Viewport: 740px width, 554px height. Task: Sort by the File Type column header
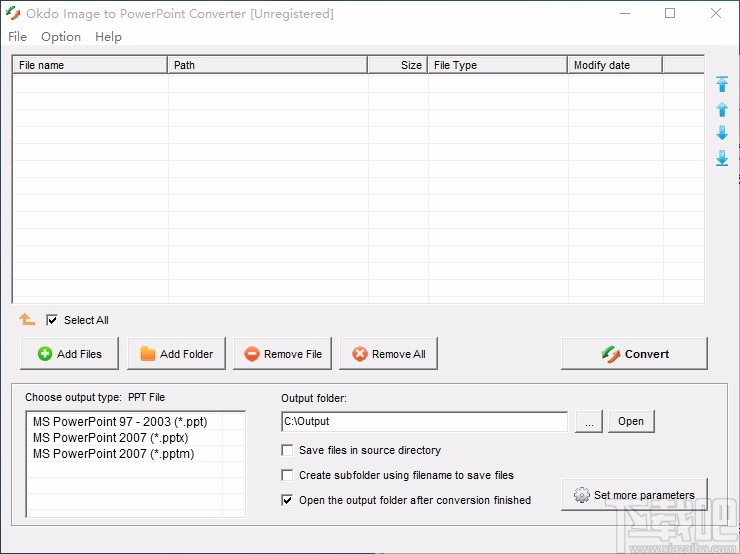(x=497, y=65)
